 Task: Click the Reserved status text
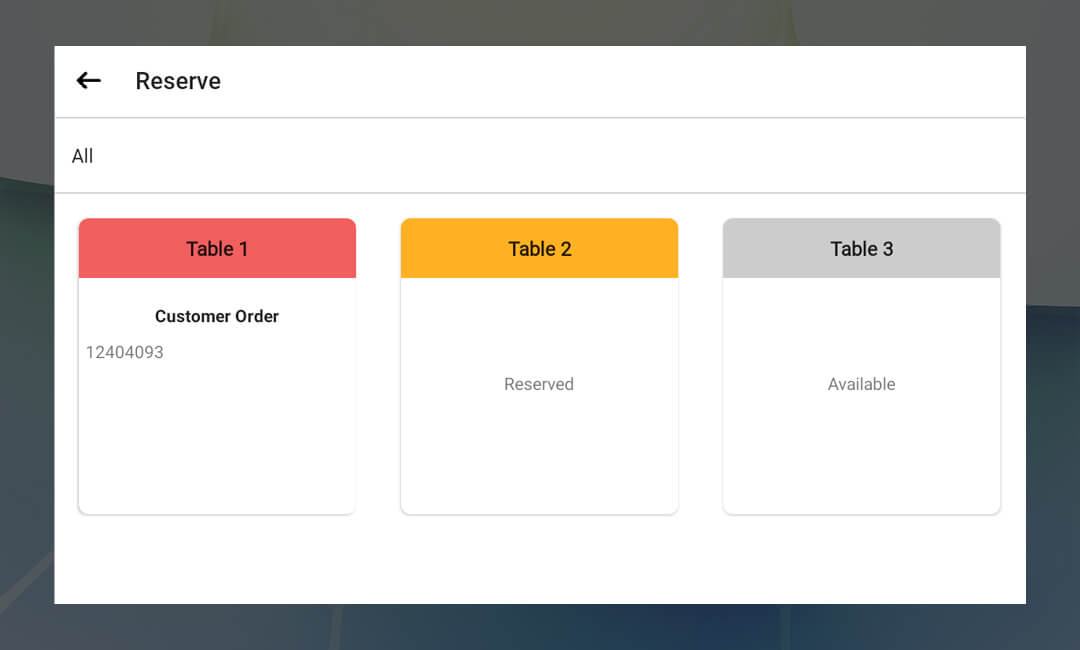coord(539,384)
